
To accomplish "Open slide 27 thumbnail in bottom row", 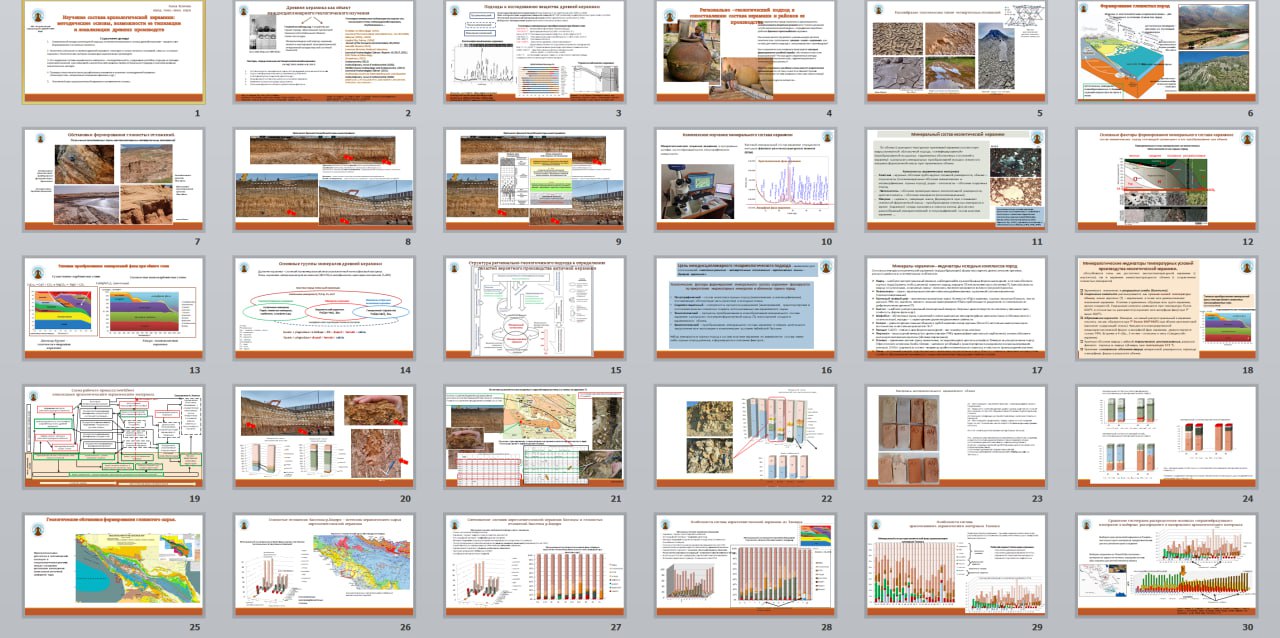I will tap(535, 565).
